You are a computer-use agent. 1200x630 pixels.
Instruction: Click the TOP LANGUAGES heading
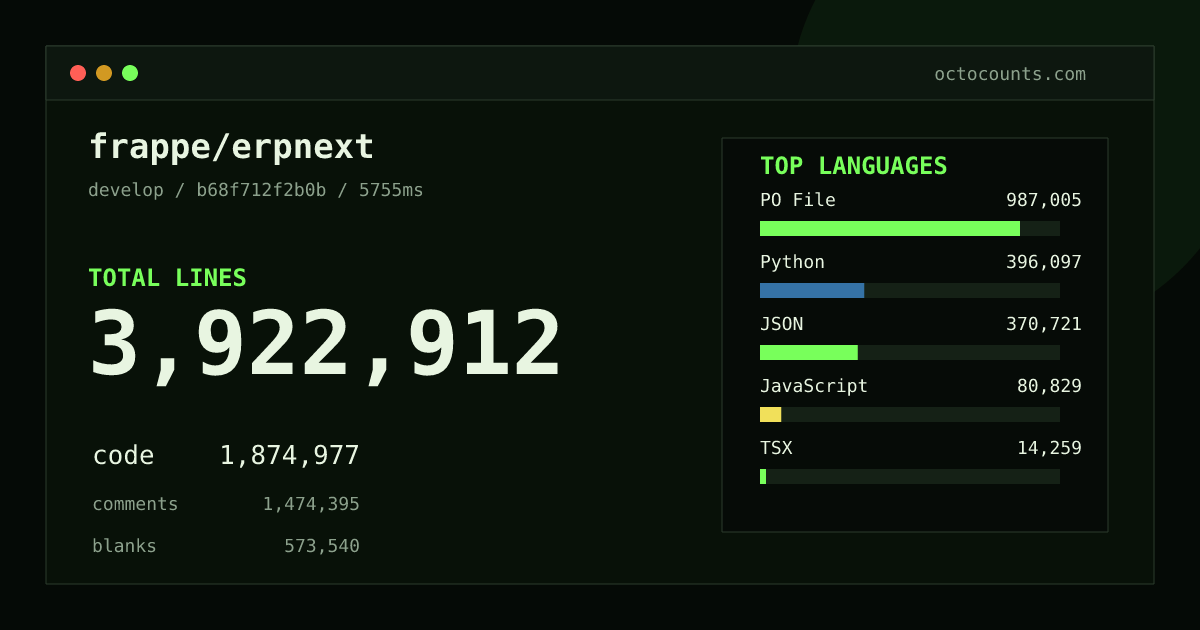click(853, 166)
